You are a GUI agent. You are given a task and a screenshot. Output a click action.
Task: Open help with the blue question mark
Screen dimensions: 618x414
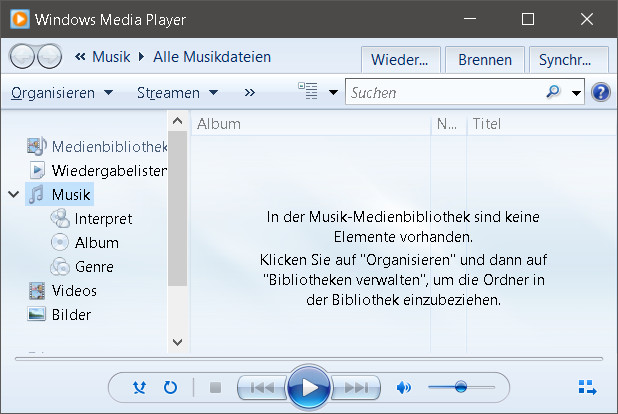point(601,92)
